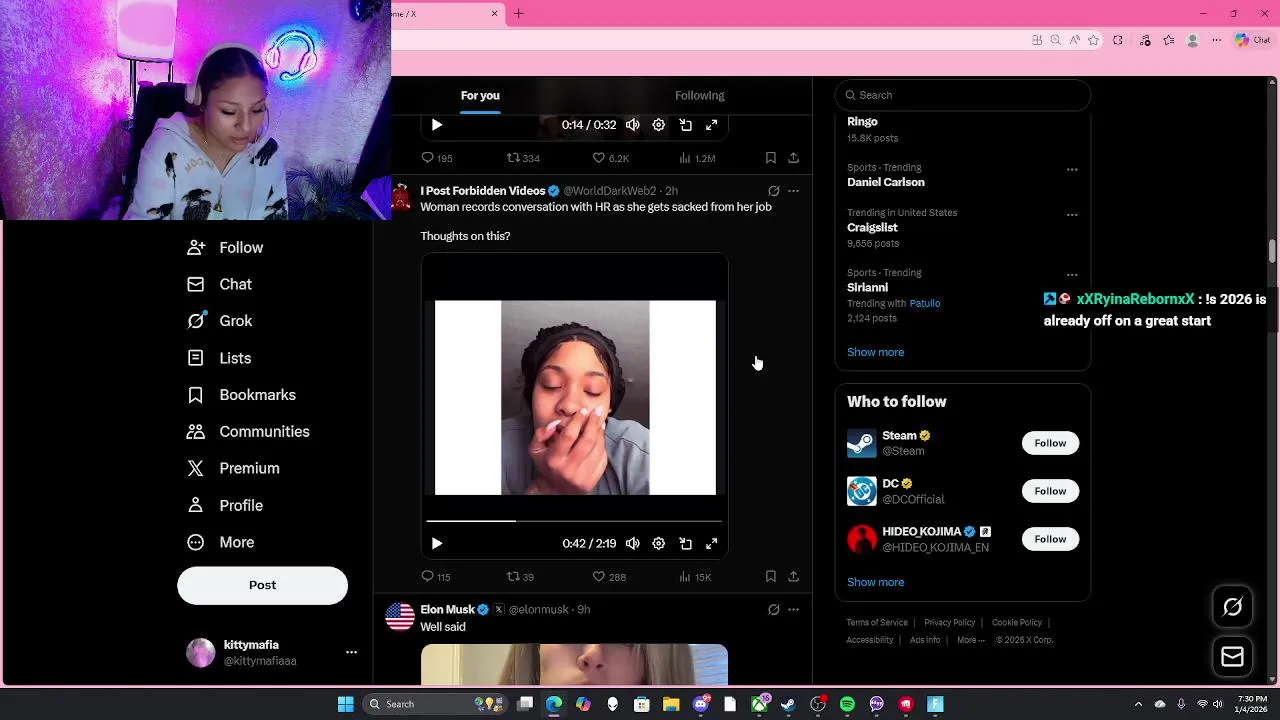
Task: Open Grok from the sidebar
Action: point(219,321)
